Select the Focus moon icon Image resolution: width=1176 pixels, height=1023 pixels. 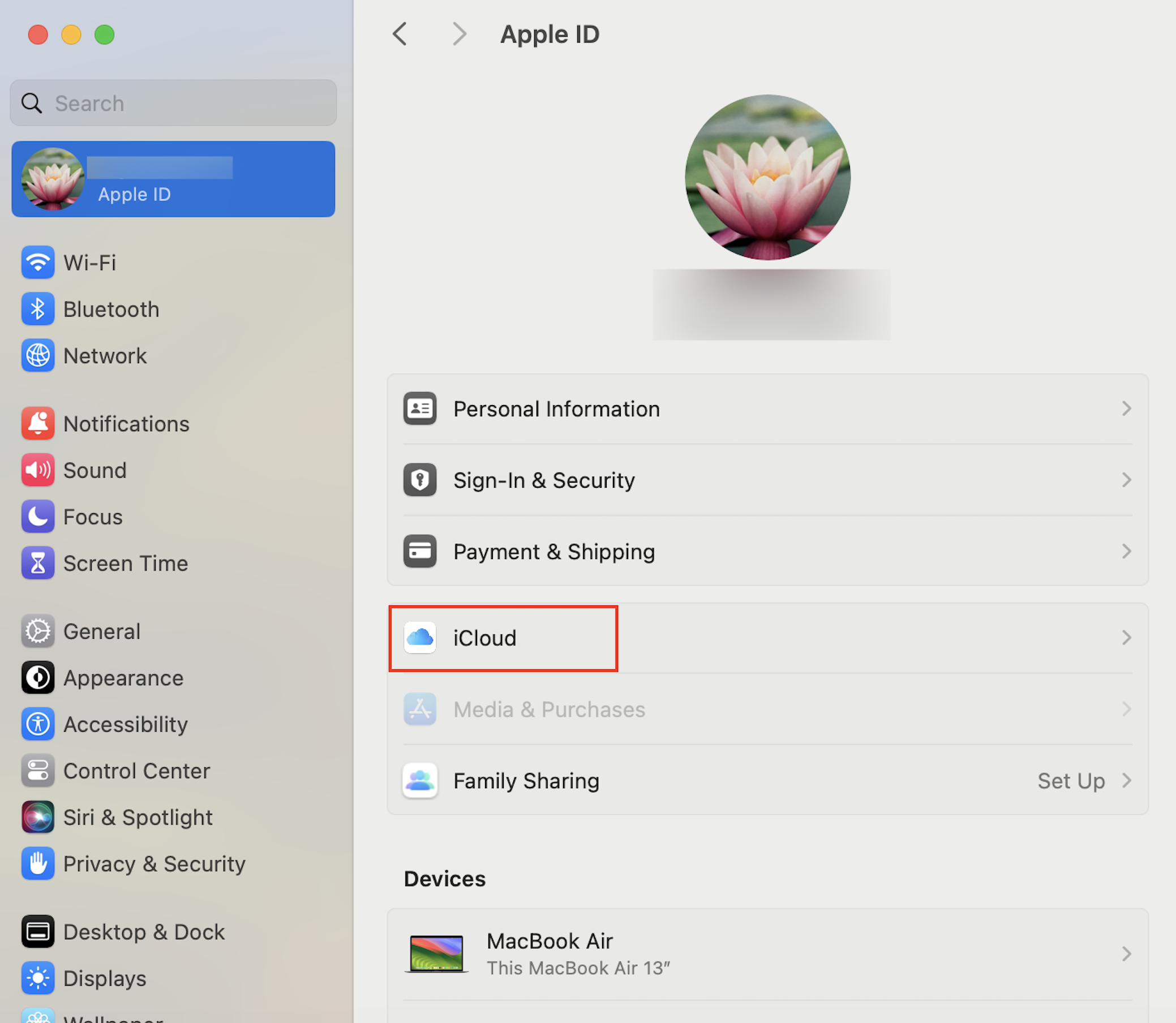(38, 517)
